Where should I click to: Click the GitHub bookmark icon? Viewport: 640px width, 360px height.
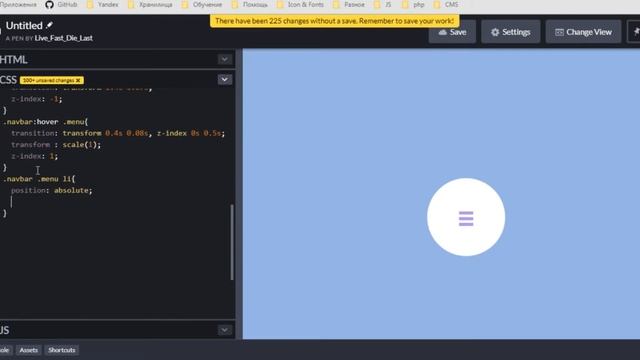click(x=49, y=4)
